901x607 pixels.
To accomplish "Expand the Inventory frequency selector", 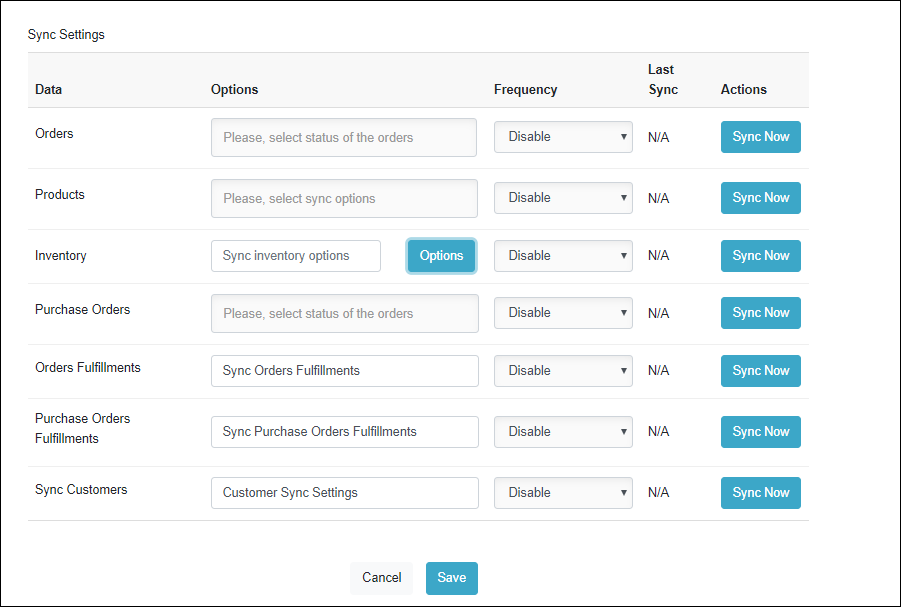I will point(562,255).
